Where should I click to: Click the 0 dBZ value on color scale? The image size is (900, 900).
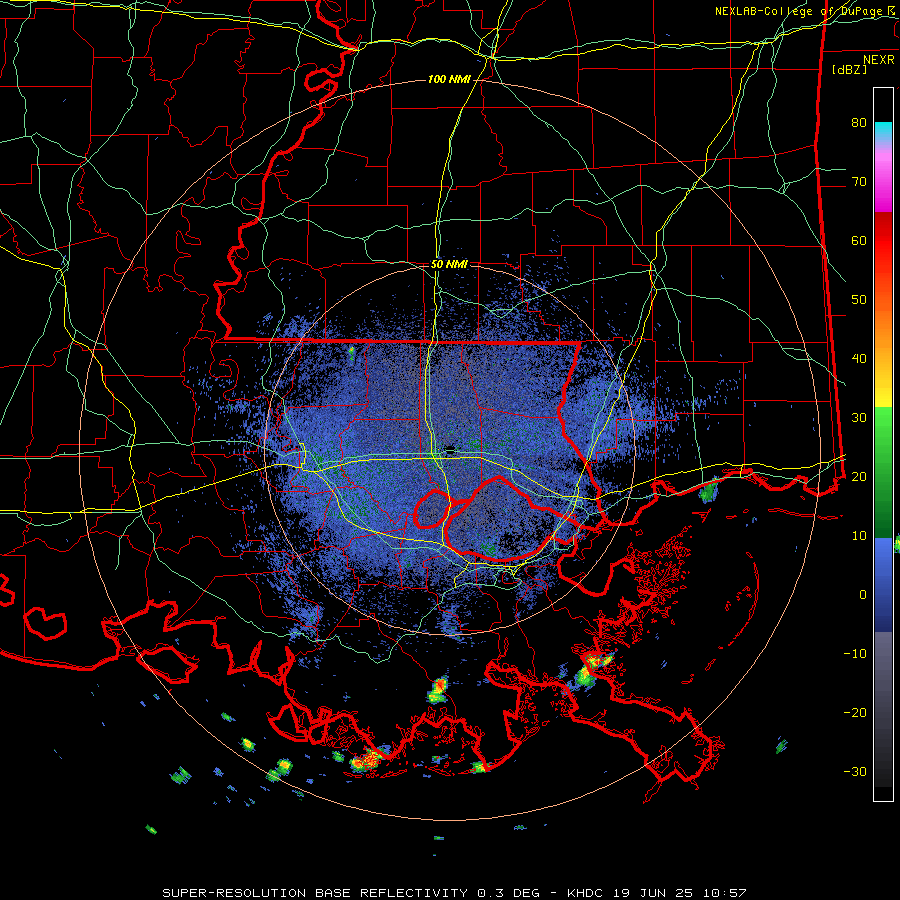pyautogui.click(x=863, y=595)
